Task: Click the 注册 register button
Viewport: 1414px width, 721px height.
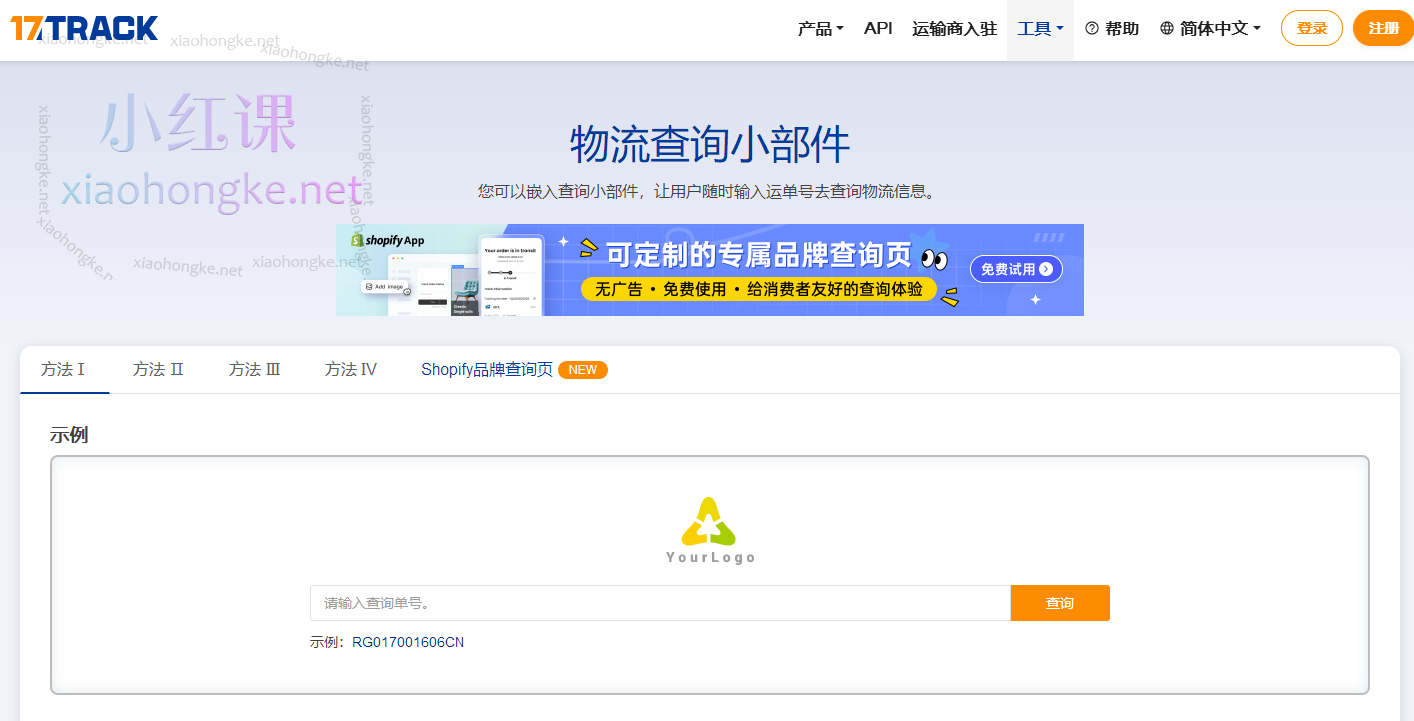Action: point(1383,28)
